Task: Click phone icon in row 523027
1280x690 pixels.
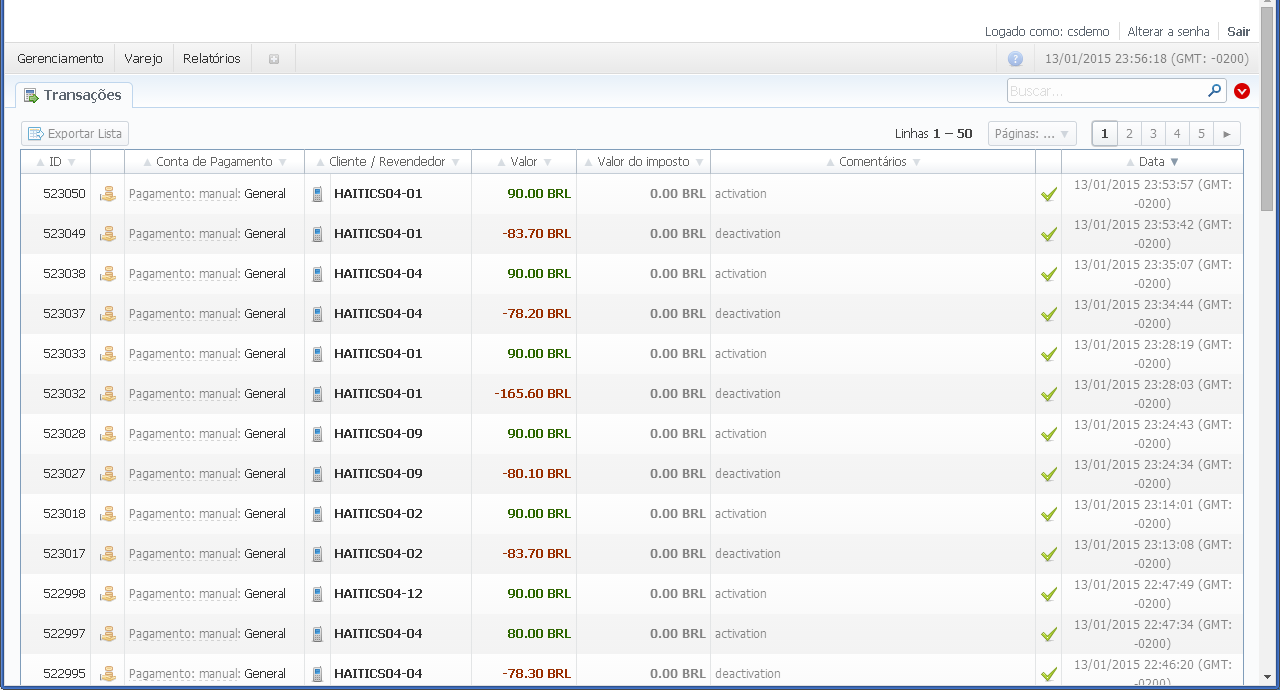Action: 318,474
